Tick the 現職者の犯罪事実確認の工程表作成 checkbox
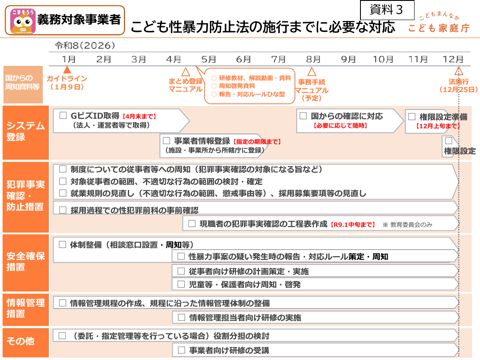Image resolution: width=480 pixels, height=360 pixels. tap(192, 223)
